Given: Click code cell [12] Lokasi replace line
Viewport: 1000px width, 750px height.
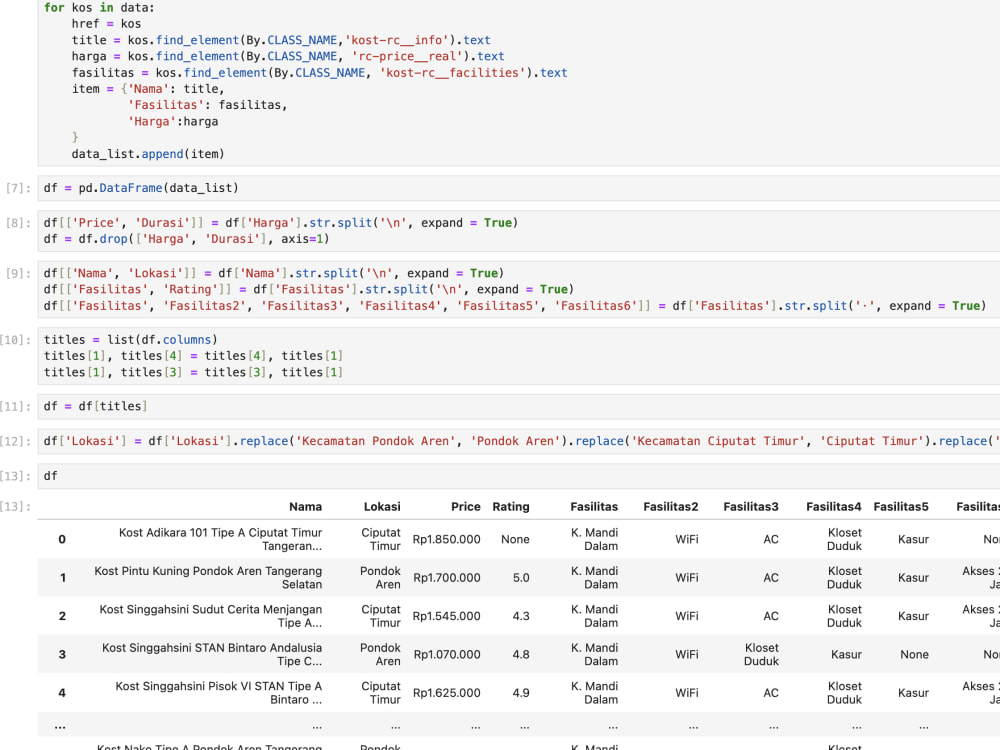Looking at the screenshot, I should coord(518,441).
